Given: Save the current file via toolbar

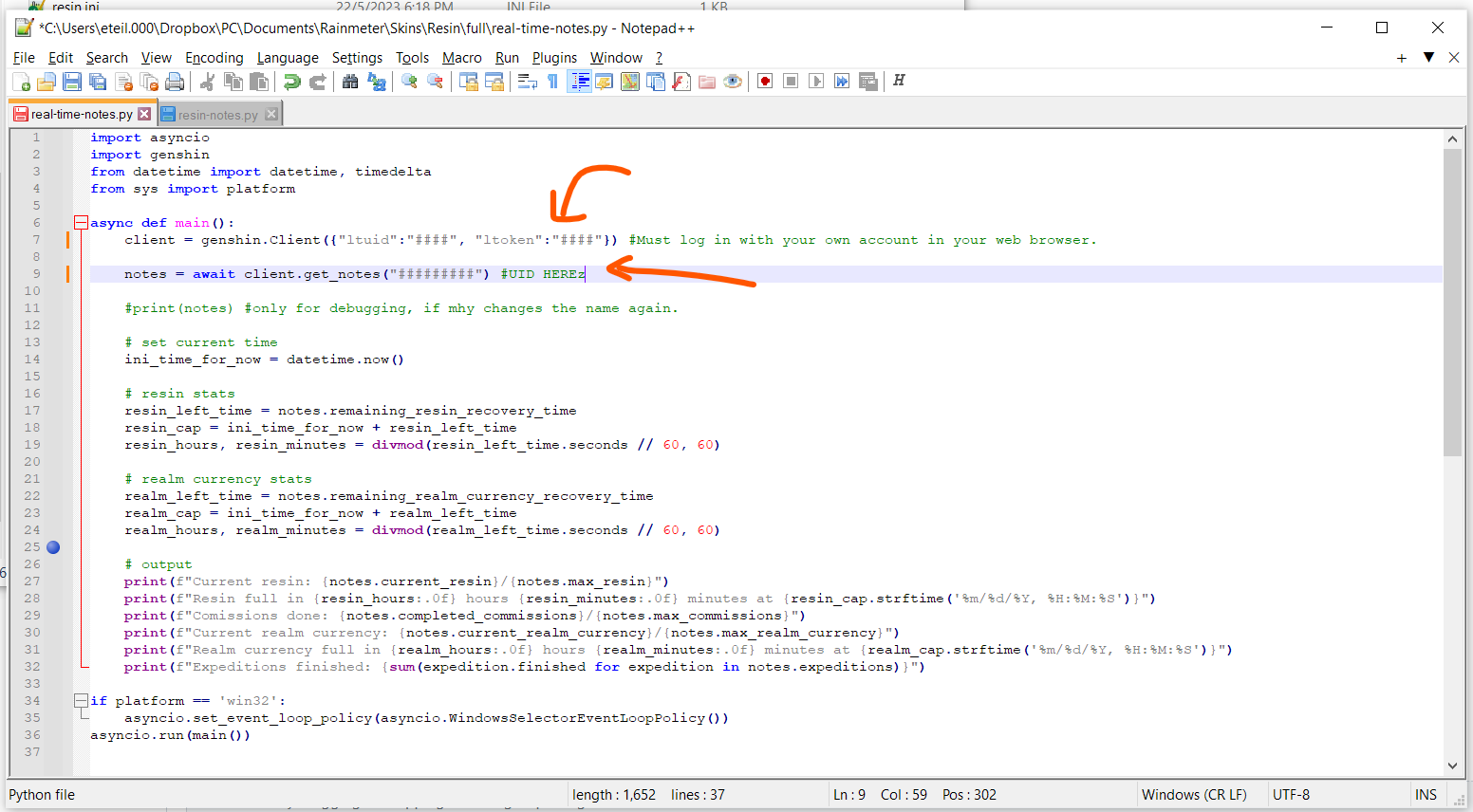Looking at the screenshot, I should [72, 82].
